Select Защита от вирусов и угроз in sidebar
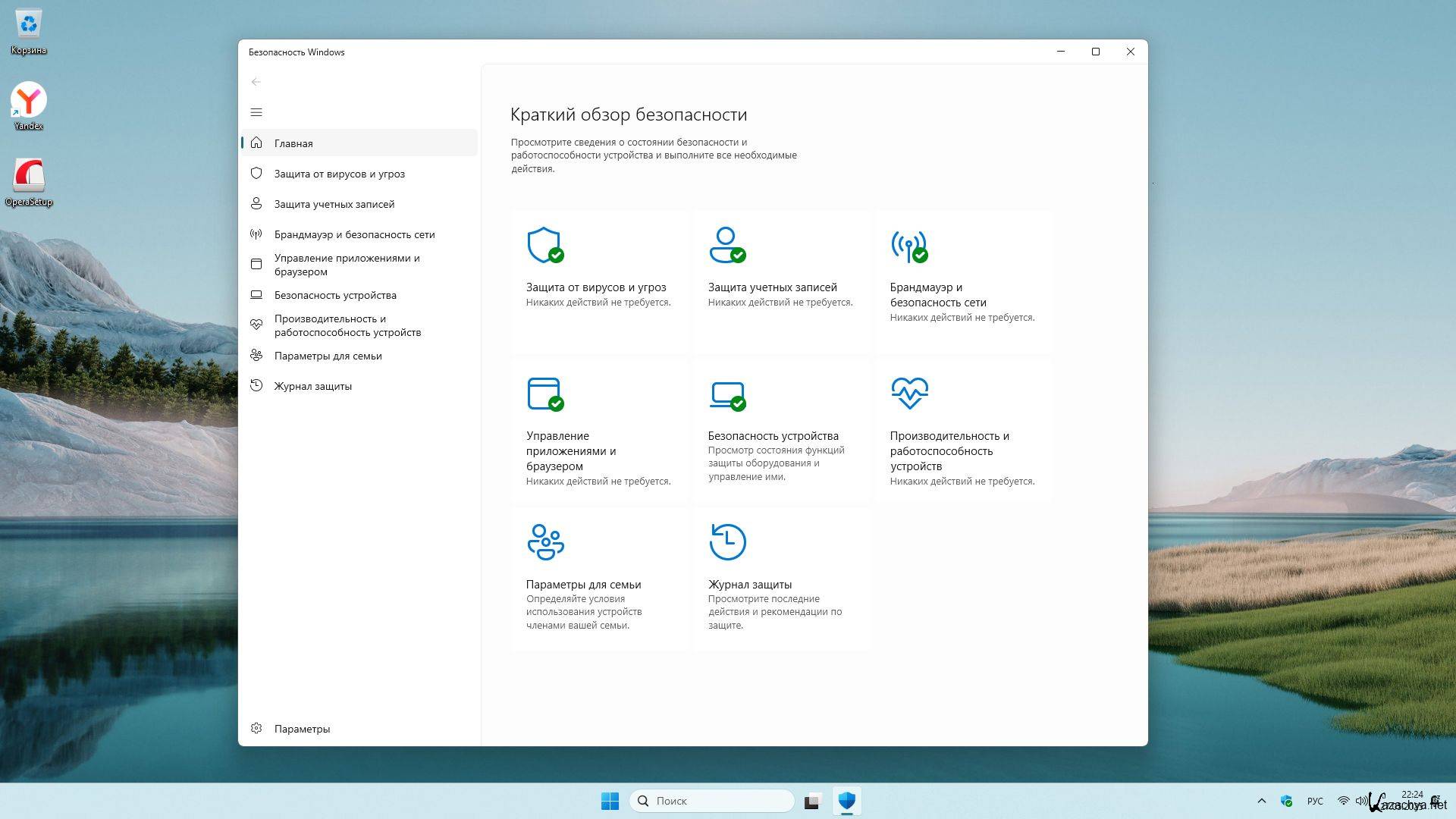Screen dimensions: 1456x819 click(x=339, y=174)
